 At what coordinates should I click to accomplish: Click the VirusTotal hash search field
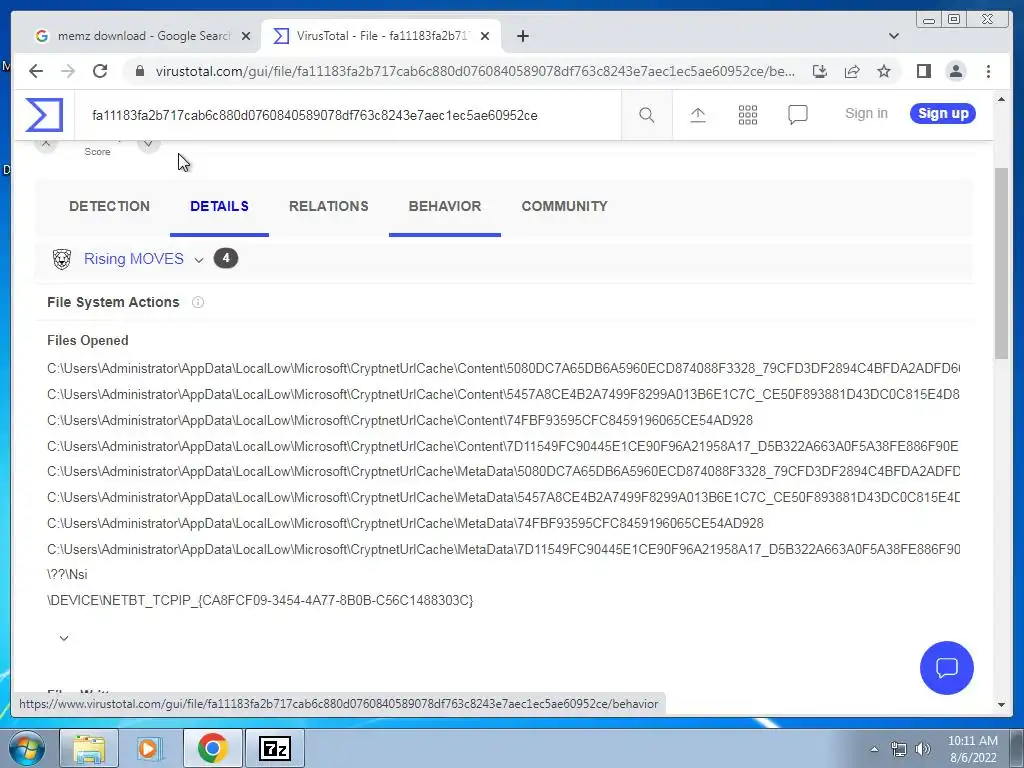click(348, 116)
